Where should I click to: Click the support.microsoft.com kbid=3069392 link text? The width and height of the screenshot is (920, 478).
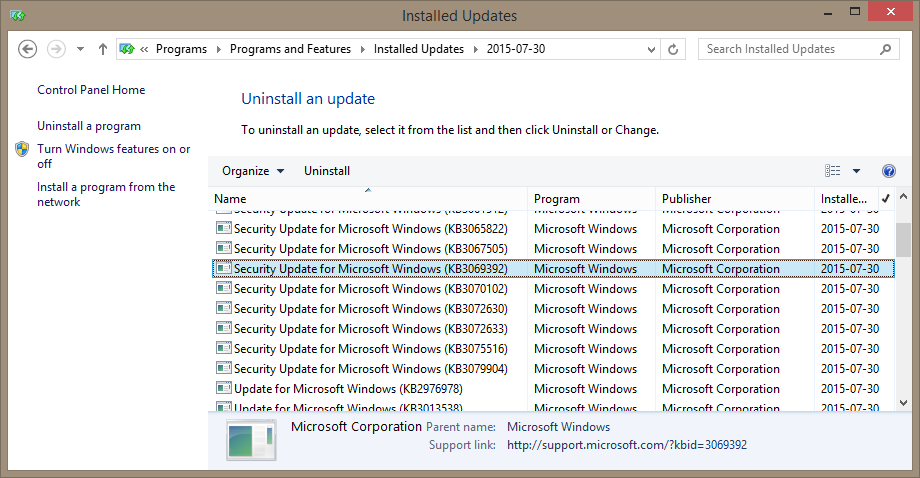627,445
